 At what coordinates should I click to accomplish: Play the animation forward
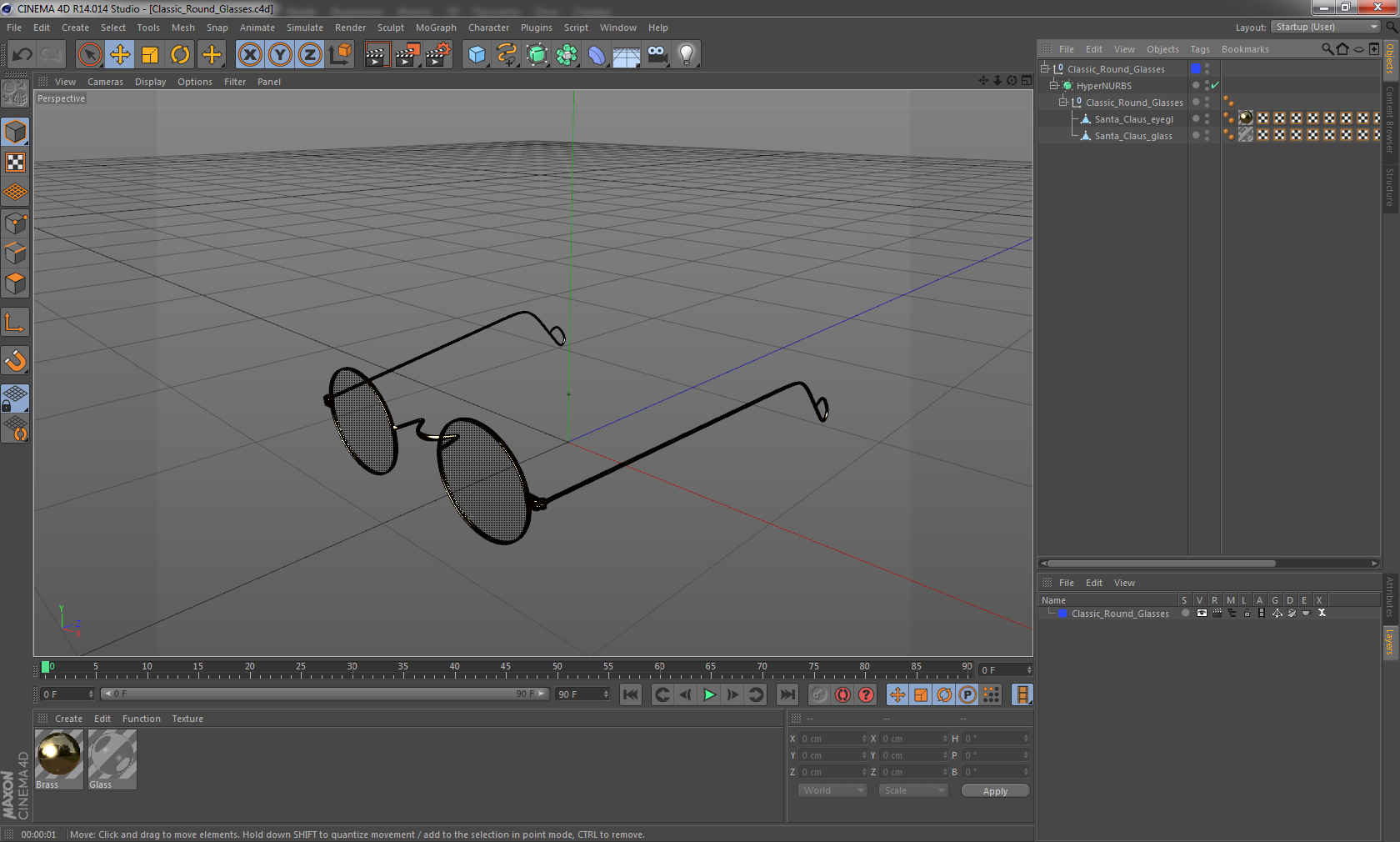[x=709, y=694]
